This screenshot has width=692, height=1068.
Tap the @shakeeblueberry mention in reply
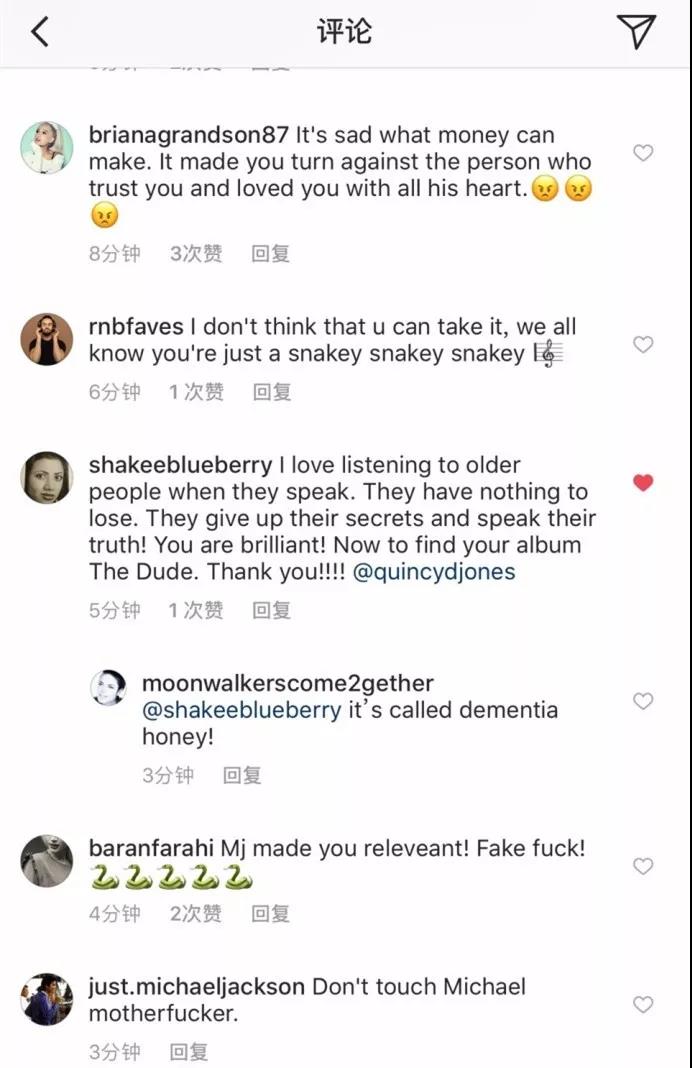click(241, 711)
